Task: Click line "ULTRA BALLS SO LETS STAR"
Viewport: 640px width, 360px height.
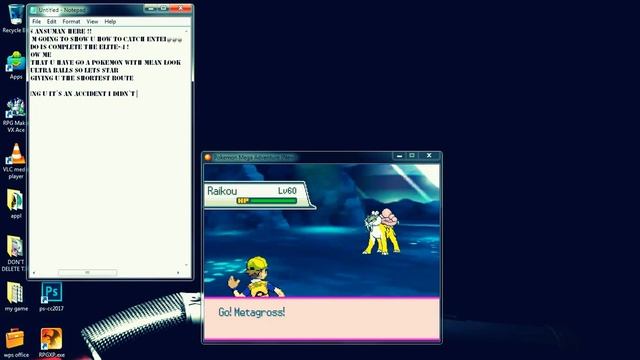Action: coord(74,70)
